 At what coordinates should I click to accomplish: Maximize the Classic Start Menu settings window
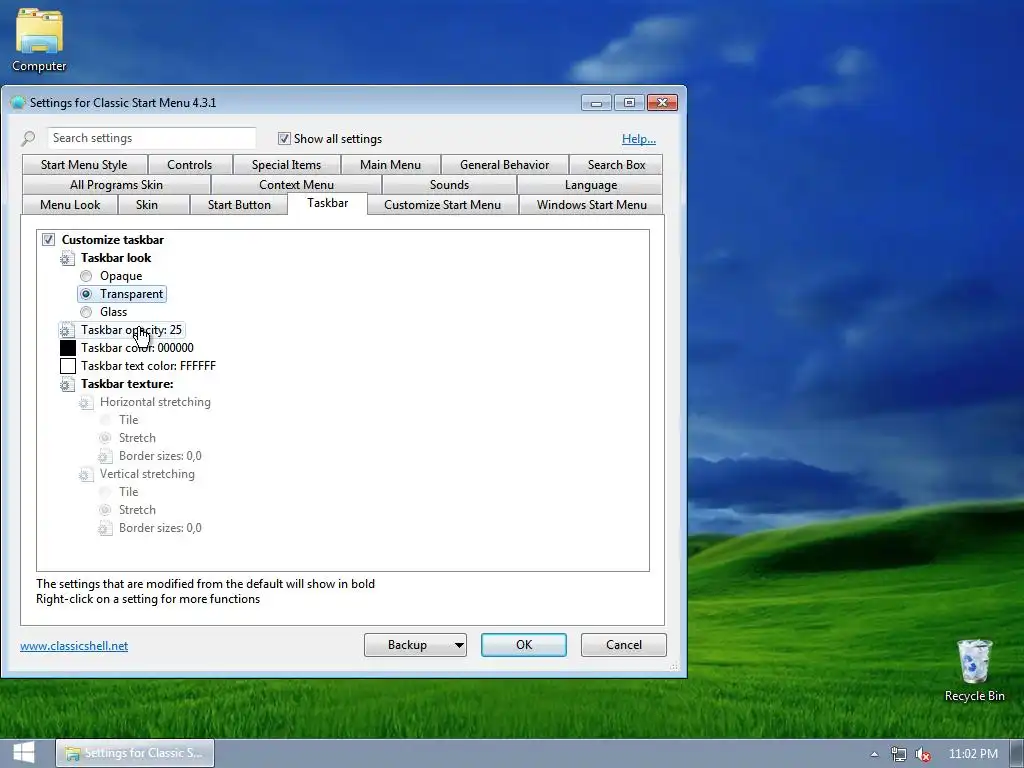(x=629, y=103)
